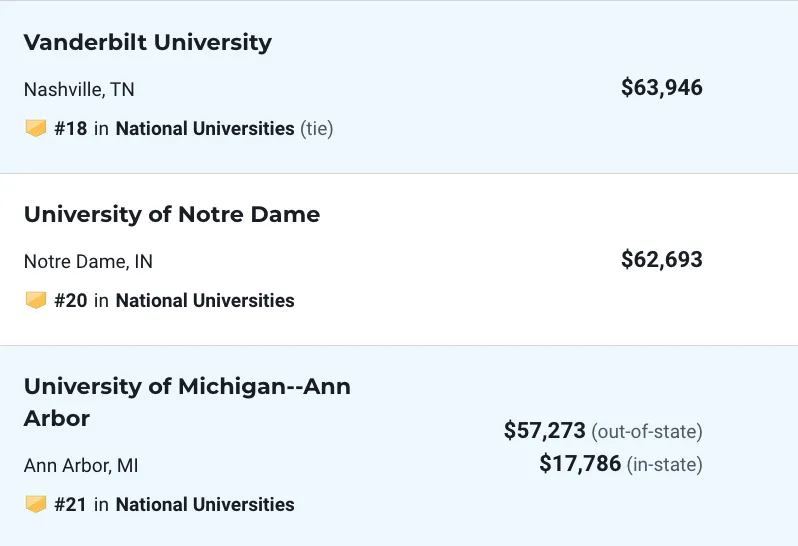Click the $57,273 out-of-state tuition

coord(545,430)
